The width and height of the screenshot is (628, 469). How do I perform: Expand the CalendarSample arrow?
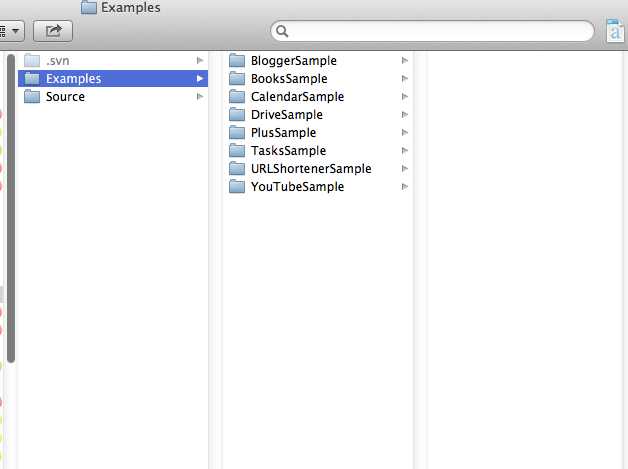[x=405, y=97]
